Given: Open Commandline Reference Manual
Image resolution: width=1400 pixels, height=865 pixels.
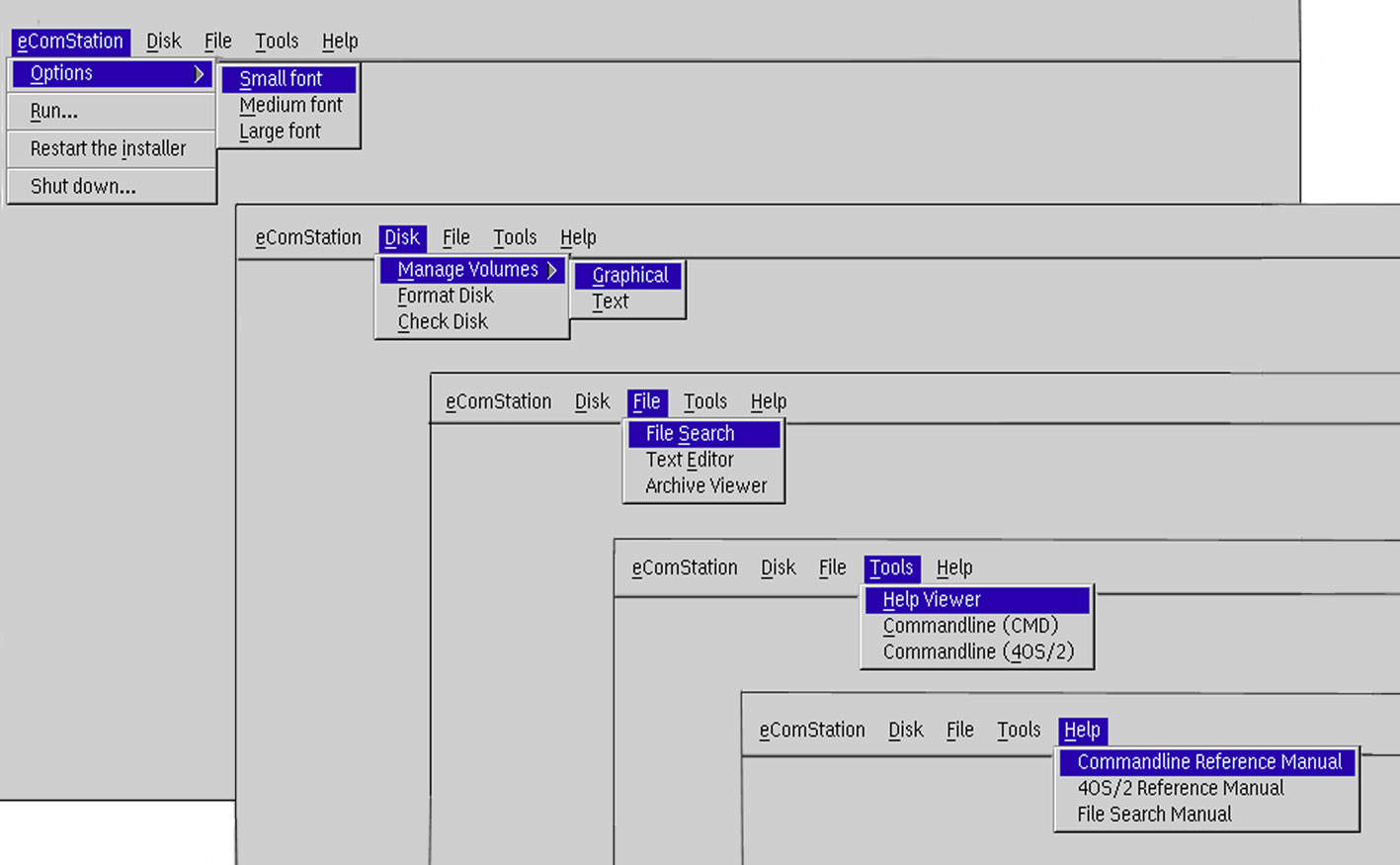Looking at the screenshot, I should (x=1207, y=762).
